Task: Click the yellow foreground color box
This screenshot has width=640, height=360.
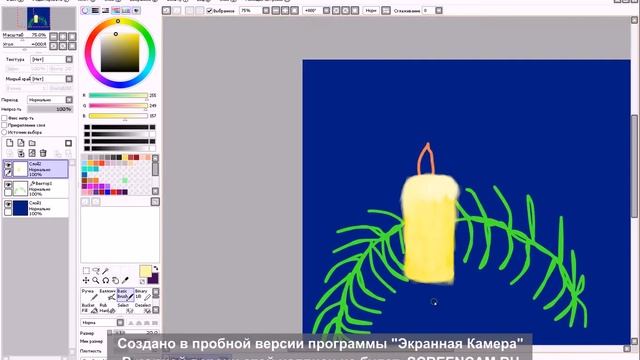Action: [145, 271]
